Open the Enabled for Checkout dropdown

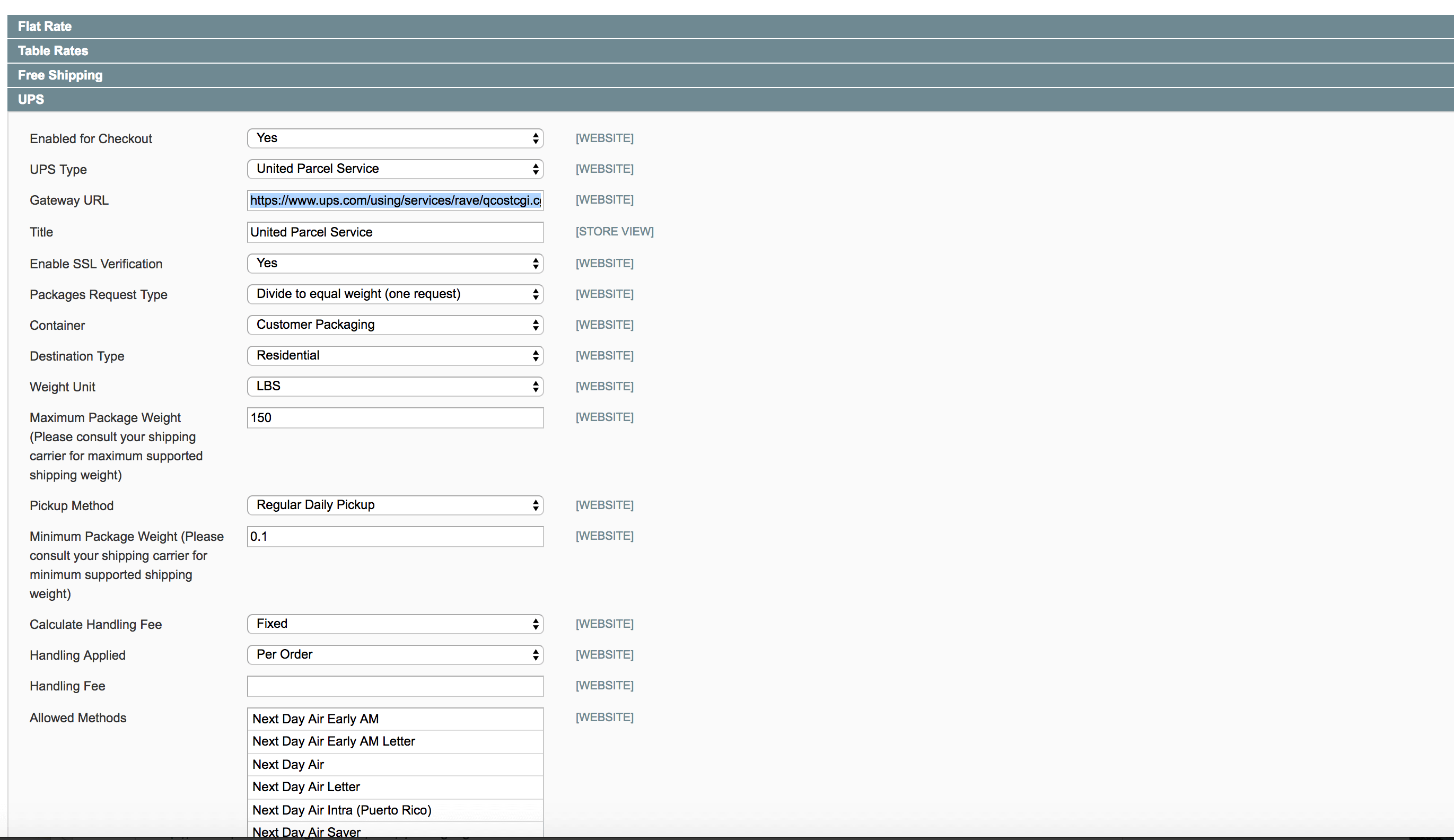(x=395, y=138)
